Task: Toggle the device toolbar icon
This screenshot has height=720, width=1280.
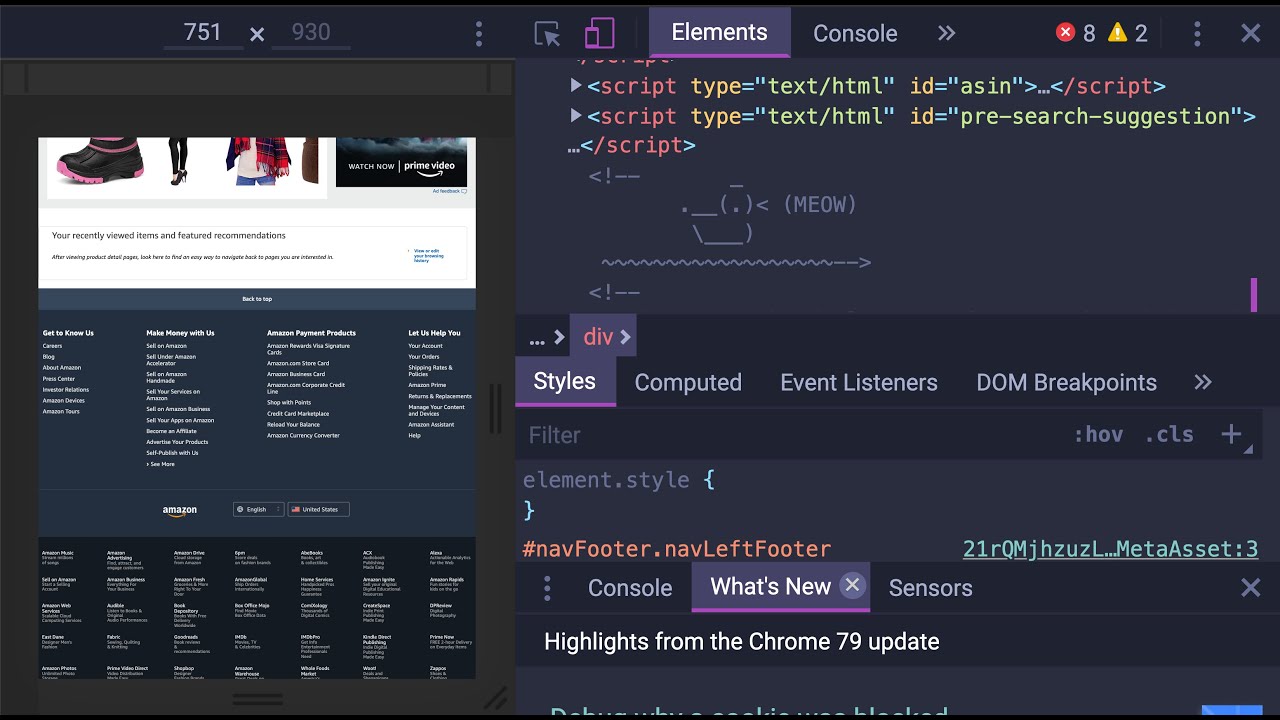Action: (599, 33)
